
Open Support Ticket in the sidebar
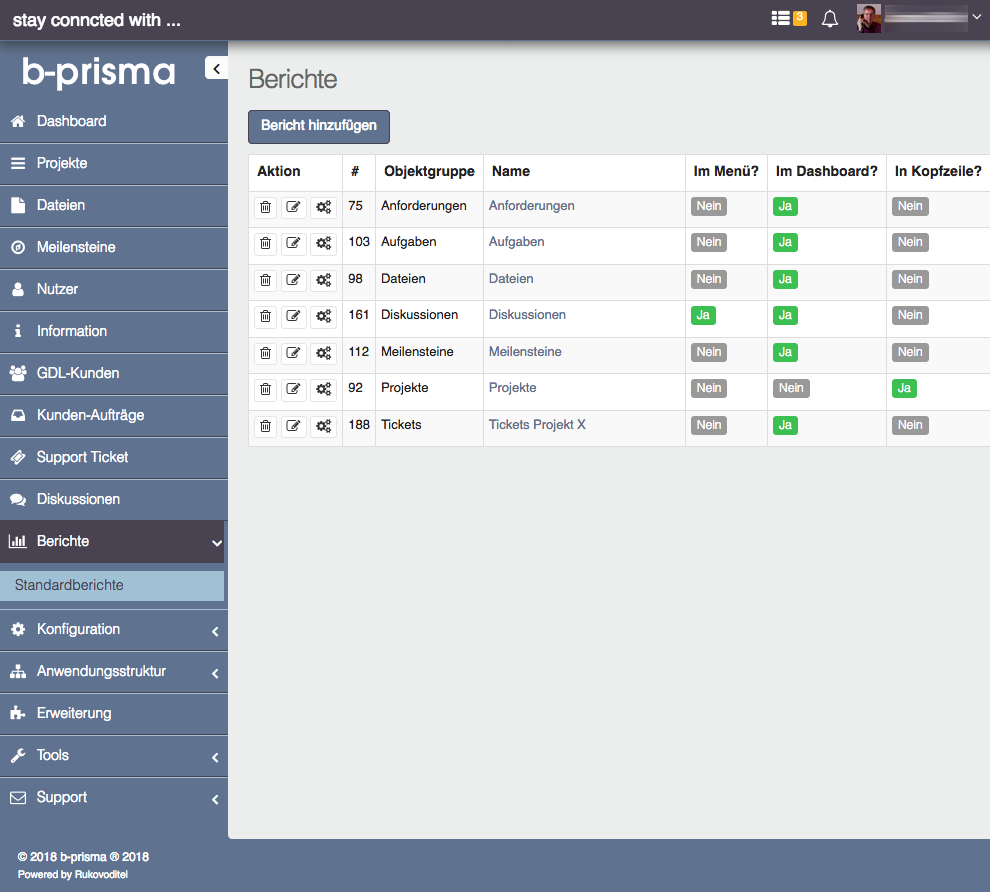pyautogui.click(x=82, y=457)
